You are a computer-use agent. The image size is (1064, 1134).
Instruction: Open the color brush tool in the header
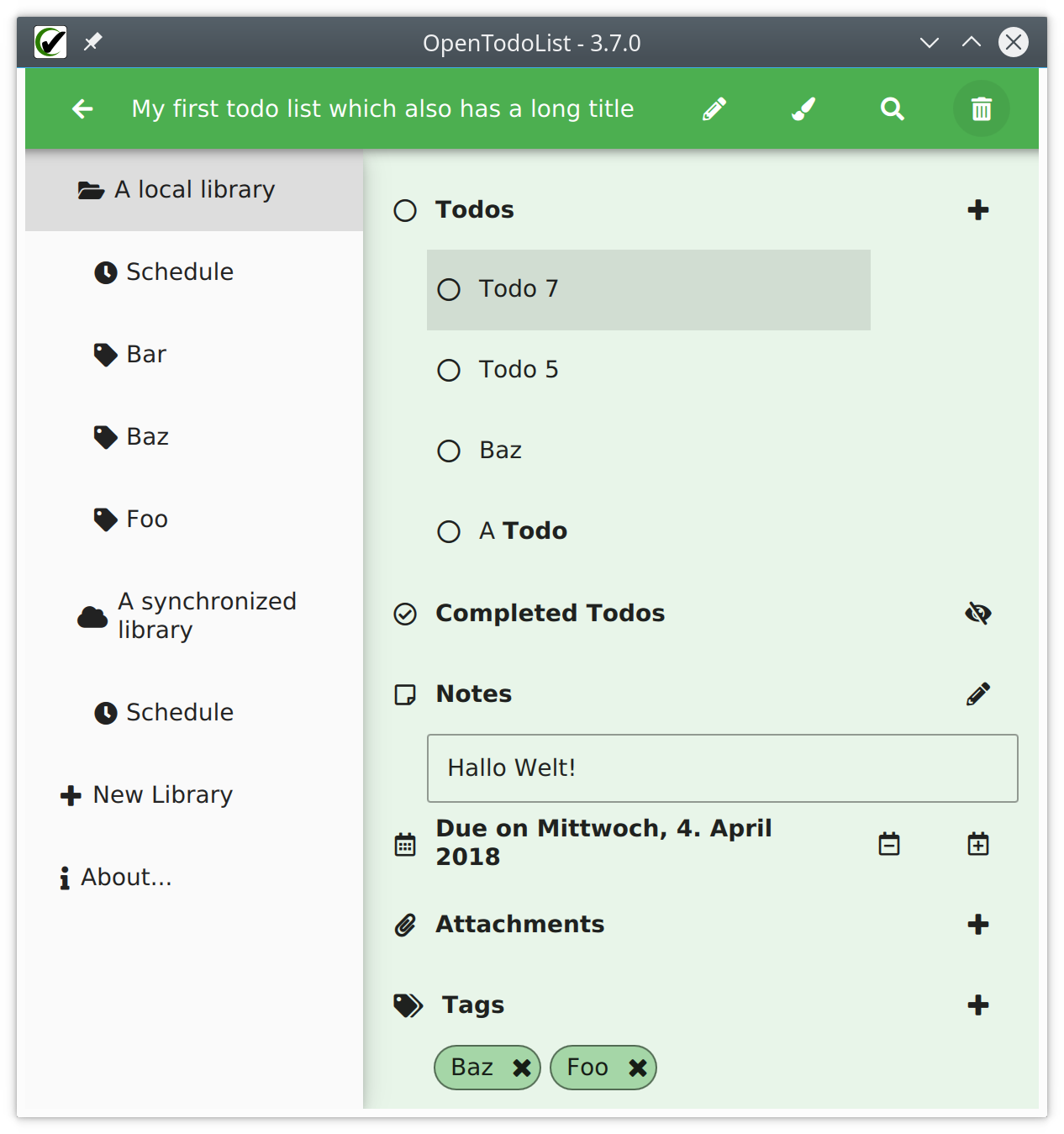coord(803,109)
